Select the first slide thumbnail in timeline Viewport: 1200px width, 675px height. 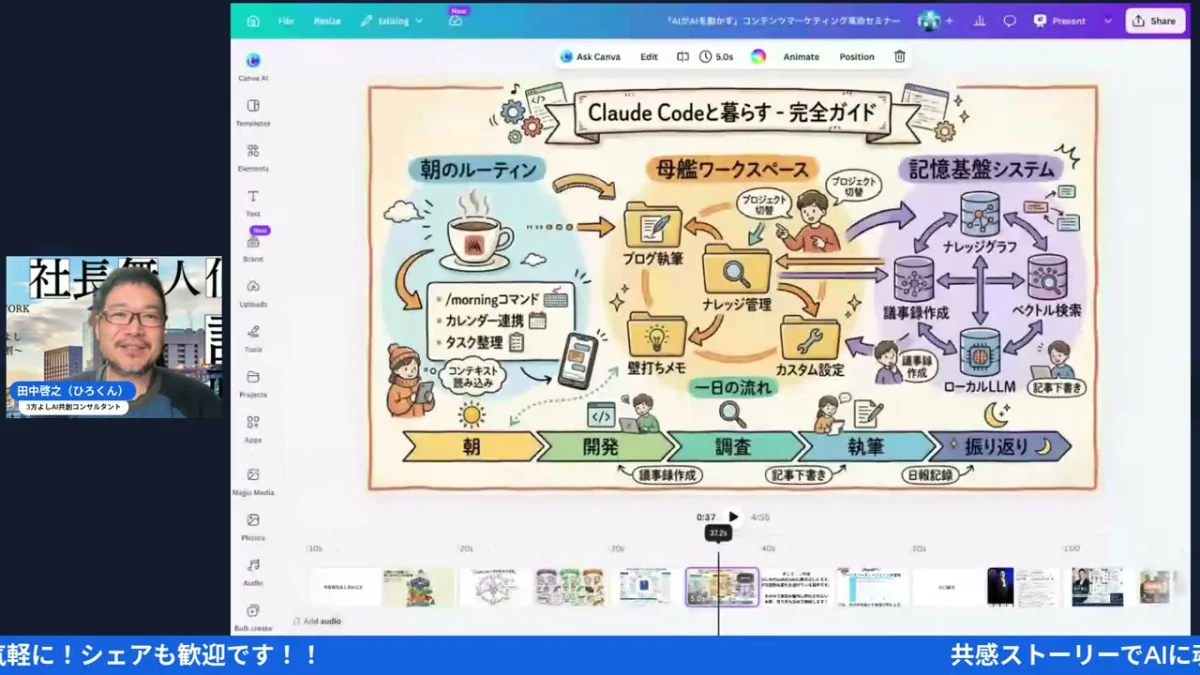point(344,587)
